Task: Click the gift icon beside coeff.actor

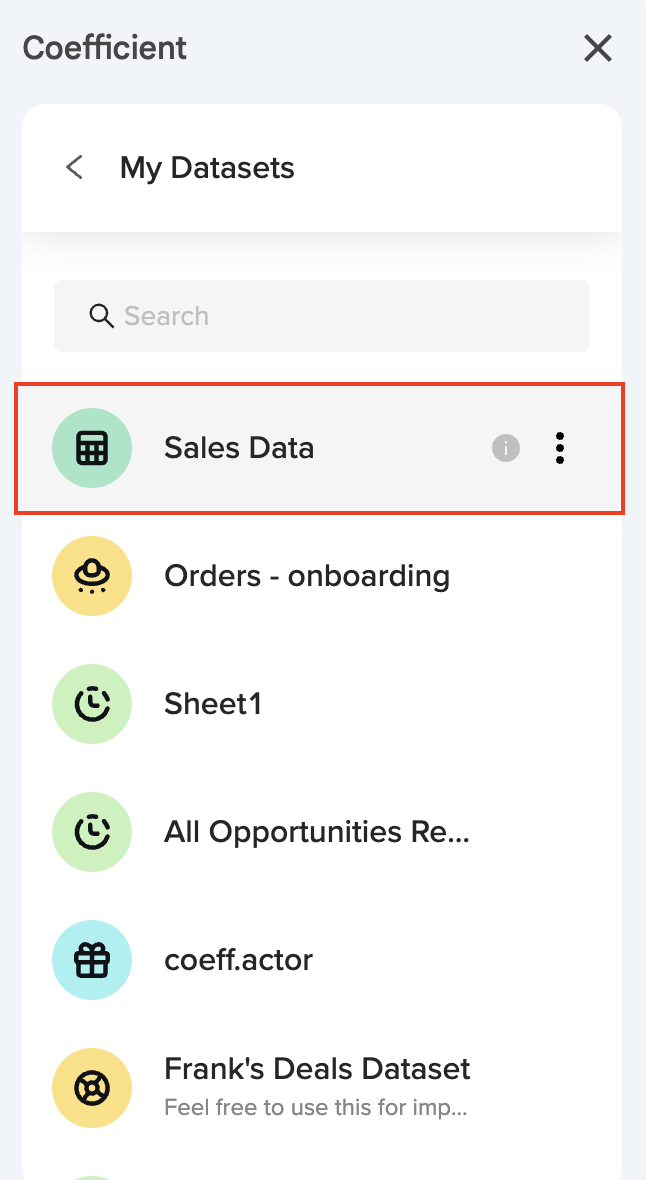Action: coord(92,960)
